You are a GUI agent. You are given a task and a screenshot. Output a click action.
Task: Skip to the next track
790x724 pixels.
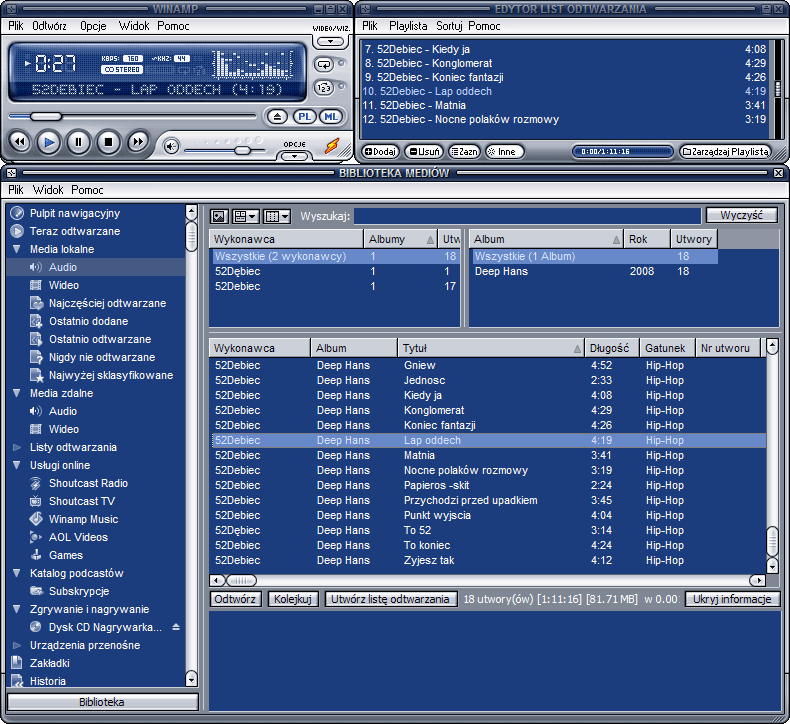pyautogui.click(x=138, y=143)
